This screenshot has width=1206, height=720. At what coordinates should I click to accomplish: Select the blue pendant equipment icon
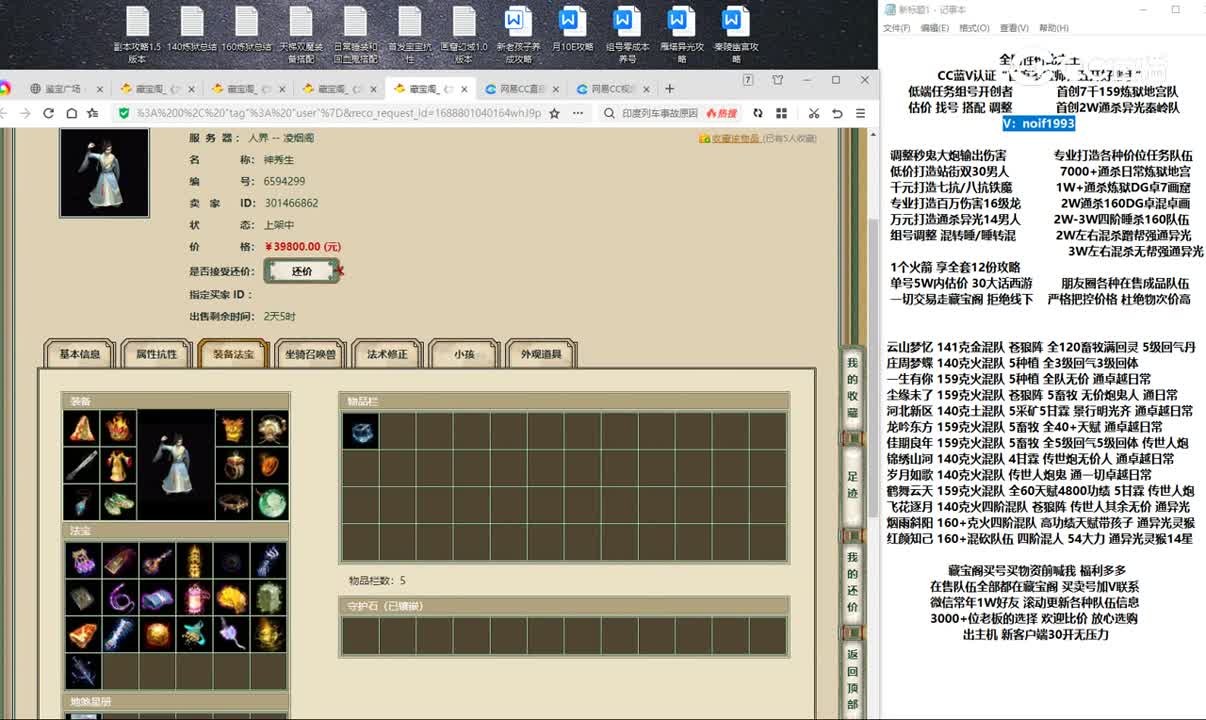click(x=81, y=502)
